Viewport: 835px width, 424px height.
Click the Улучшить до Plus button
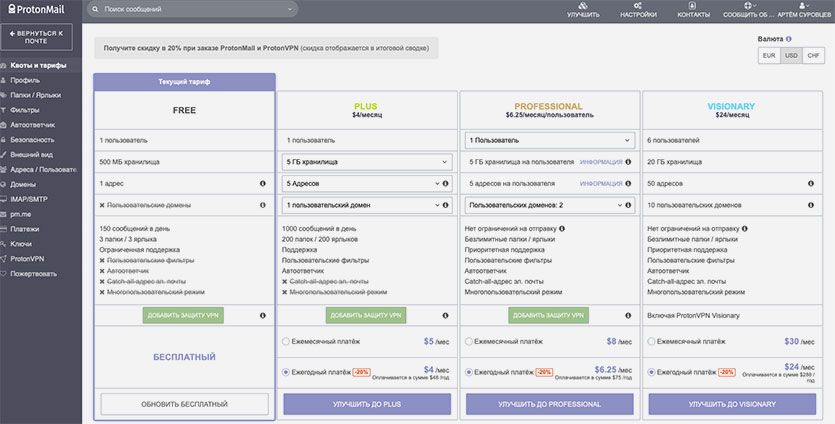click(366, 404)
